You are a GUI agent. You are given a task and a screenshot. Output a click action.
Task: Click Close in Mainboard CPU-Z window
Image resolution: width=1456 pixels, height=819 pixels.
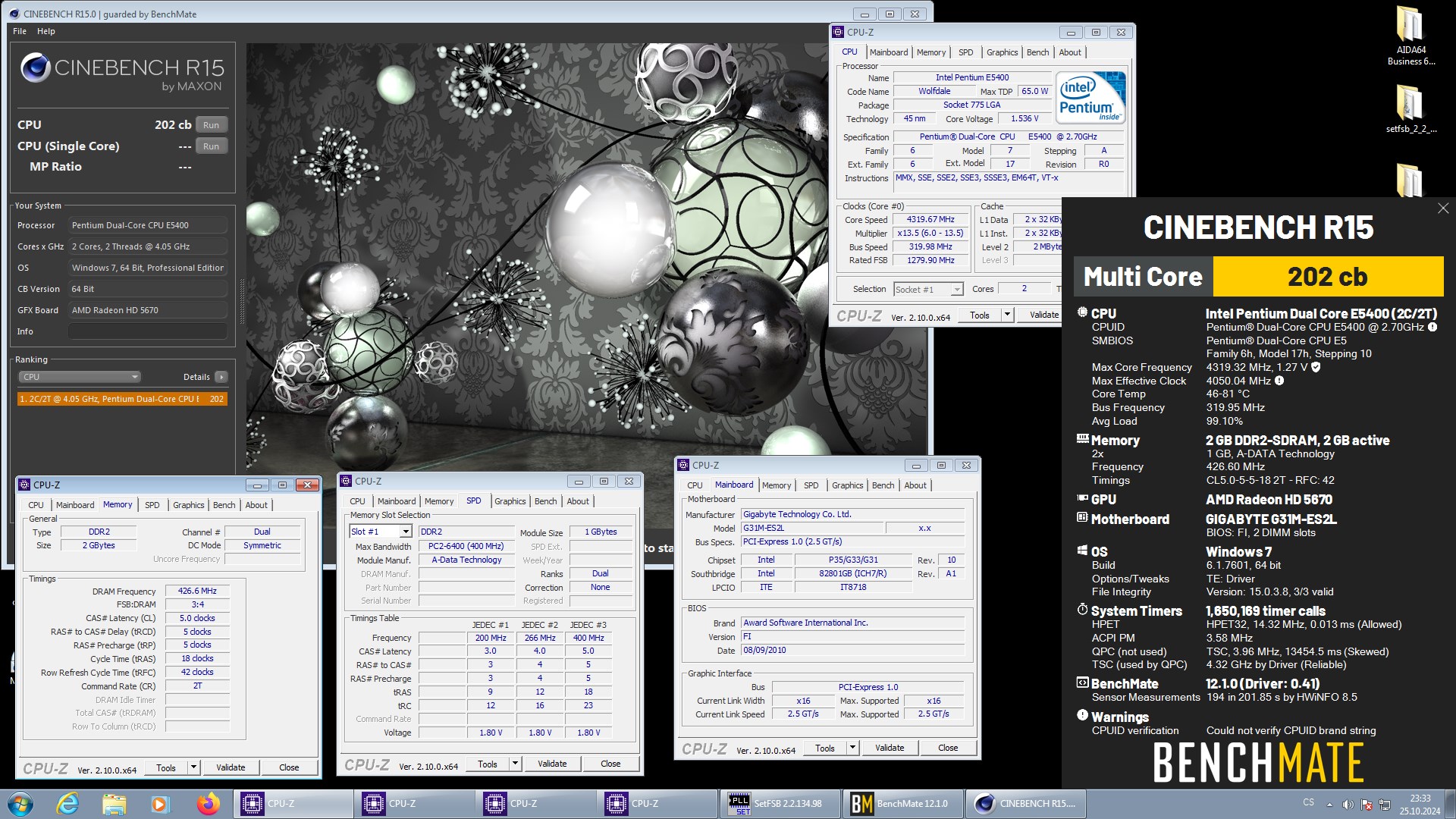948,748
